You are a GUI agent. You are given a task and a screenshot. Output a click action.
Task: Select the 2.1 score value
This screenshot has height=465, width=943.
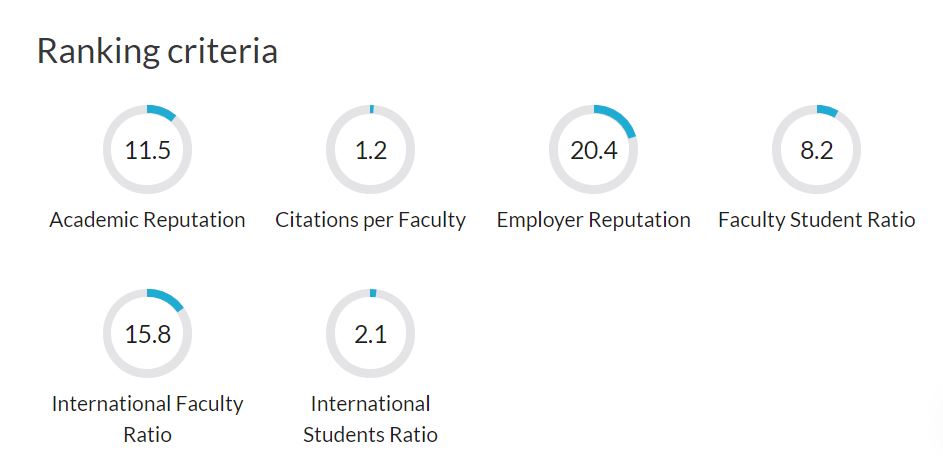click(x=370, y=334)
